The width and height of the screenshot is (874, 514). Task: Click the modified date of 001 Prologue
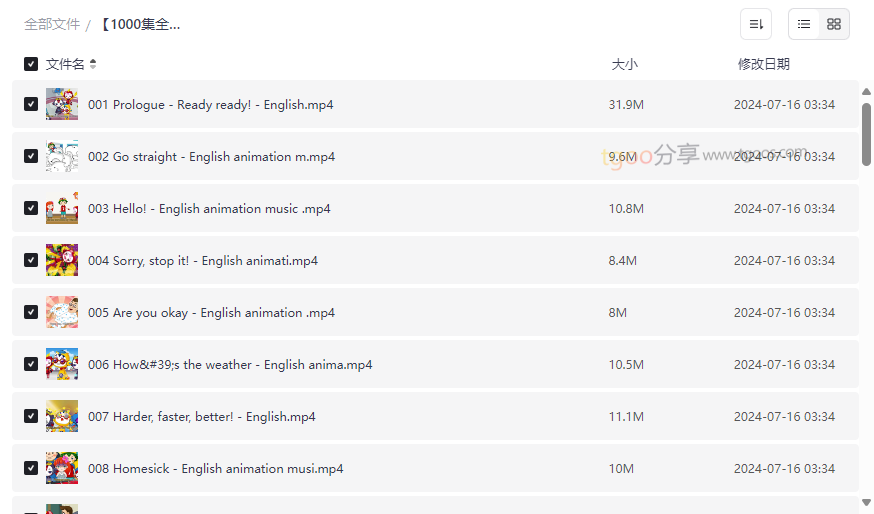click(x=784, y=105)
